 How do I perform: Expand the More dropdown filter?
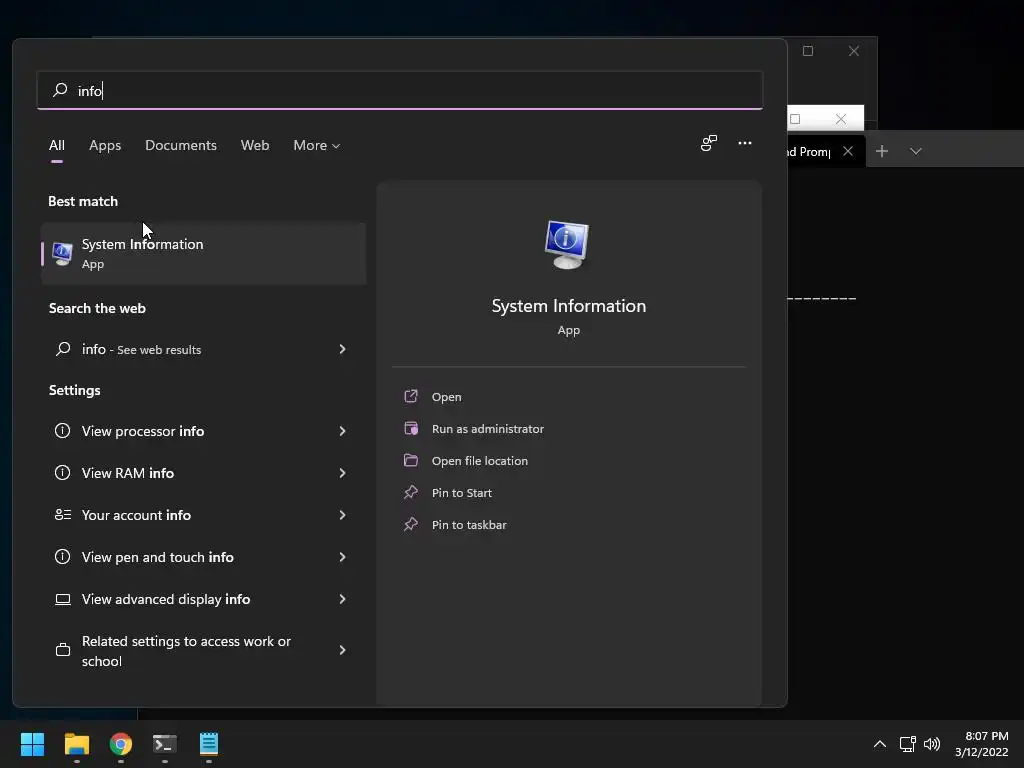(x=317, y=145)
